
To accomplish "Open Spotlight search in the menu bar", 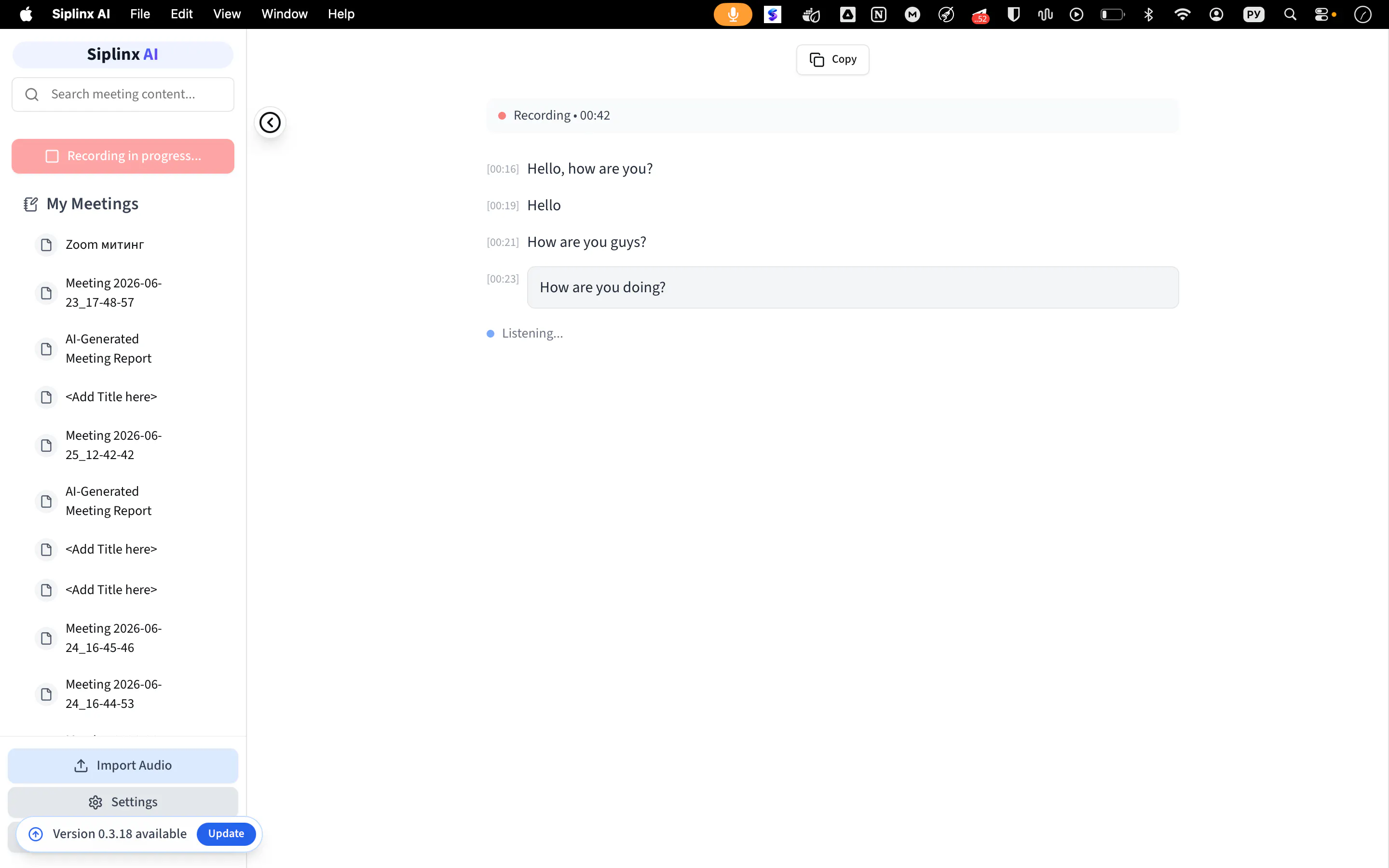I will coord(1290,14).
